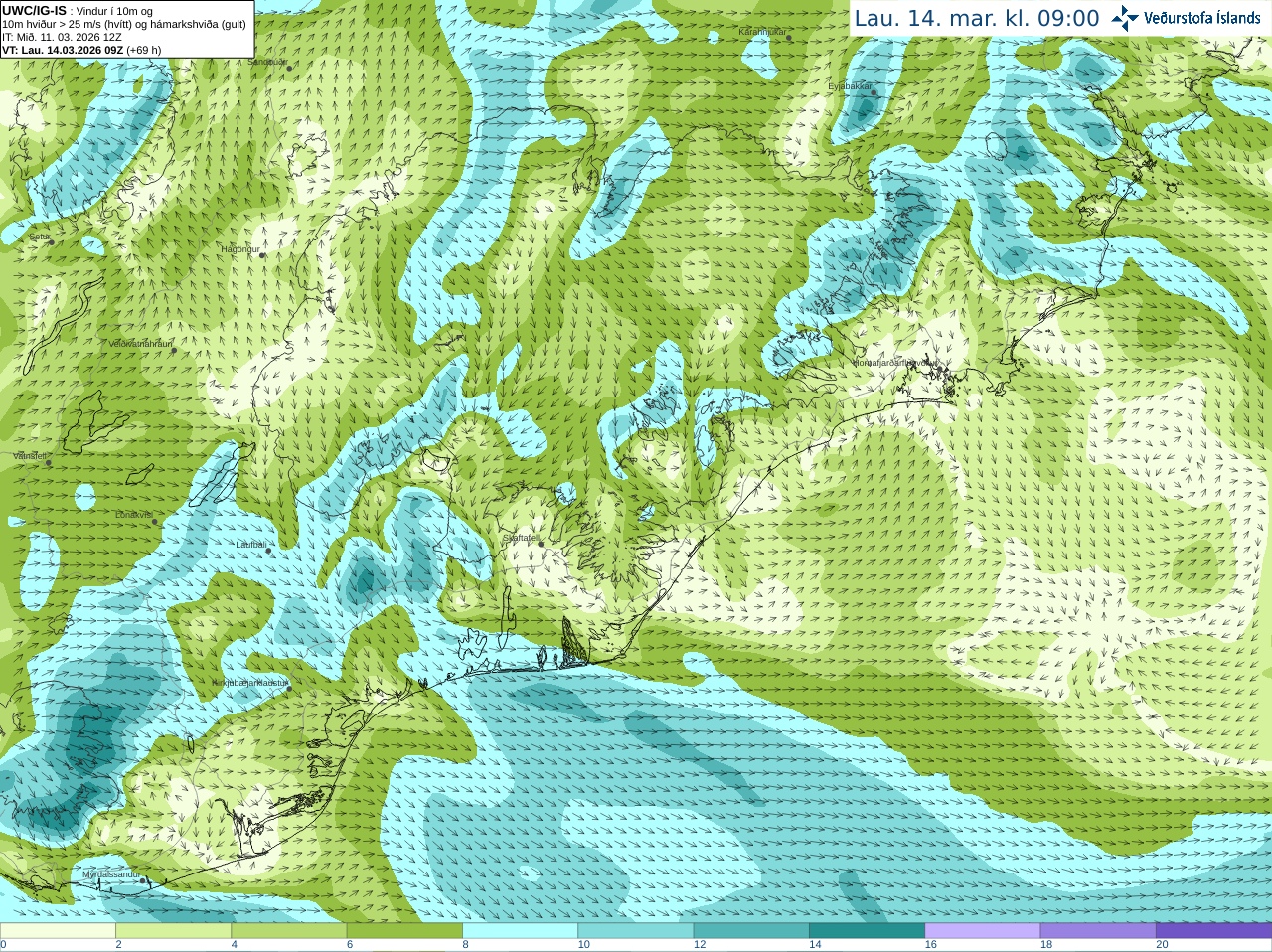
Task: Click the legend scale value '10'
Action: (x=583, y=945)
